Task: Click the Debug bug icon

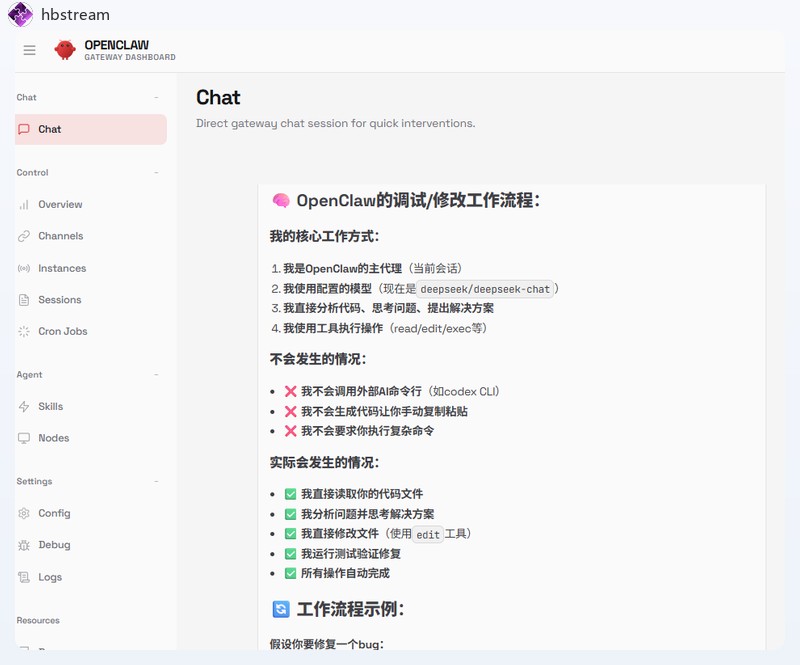Action: pos(24,545)
